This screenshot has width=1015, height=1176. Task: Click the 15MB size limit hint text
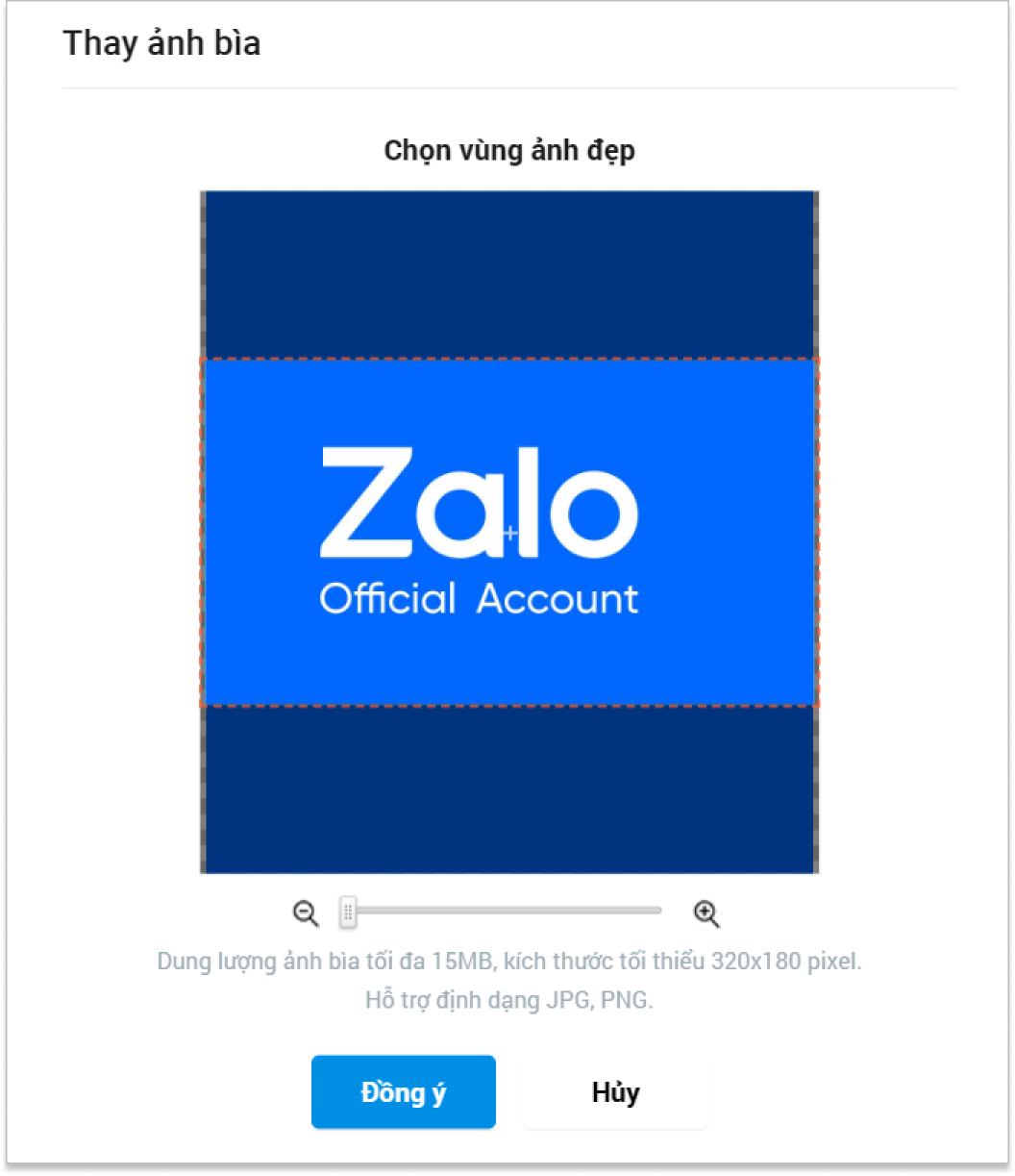click(509, 962)
